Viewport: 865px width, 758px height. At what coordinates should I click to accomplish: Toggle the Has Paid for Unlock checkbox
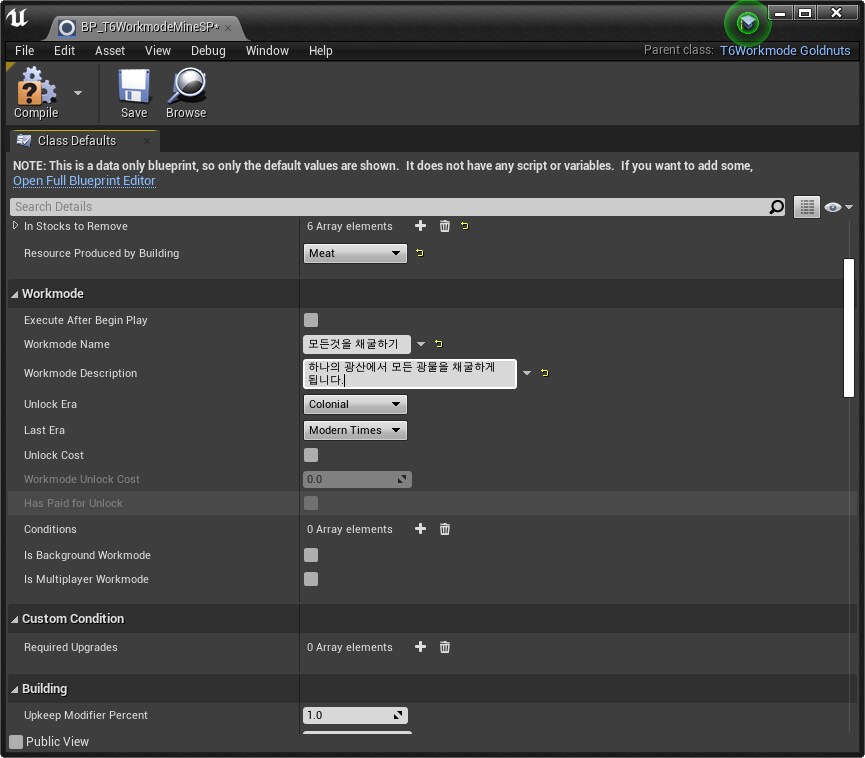(311, 503)
